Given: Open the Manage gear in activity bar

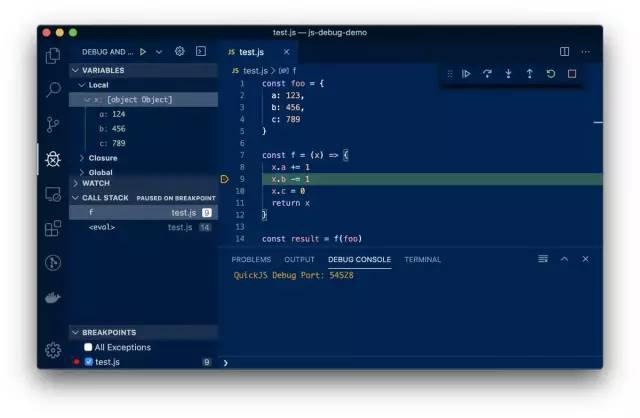Looking at the screenshot, I should click(x=53, y=350).
